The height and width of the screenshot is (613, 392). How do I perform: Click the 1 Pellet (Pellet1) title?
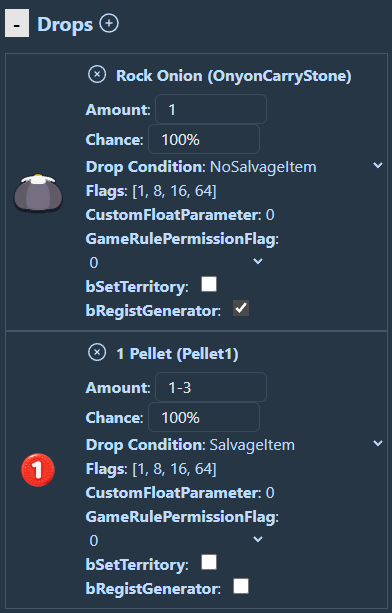177,353
